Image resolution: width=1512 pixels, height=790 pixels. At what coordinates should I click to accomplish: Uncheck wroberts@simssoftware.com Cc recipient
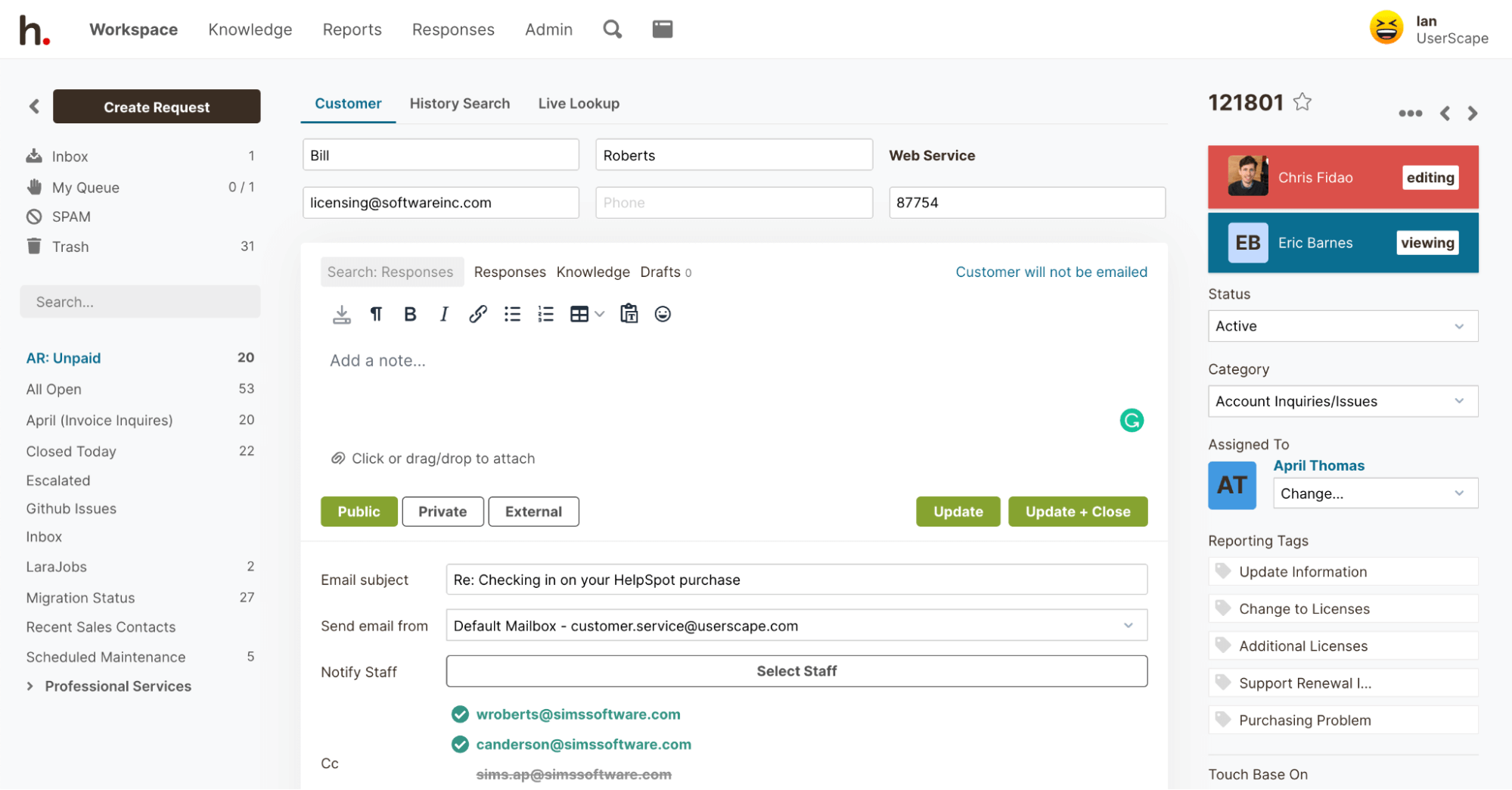point(460,714)
